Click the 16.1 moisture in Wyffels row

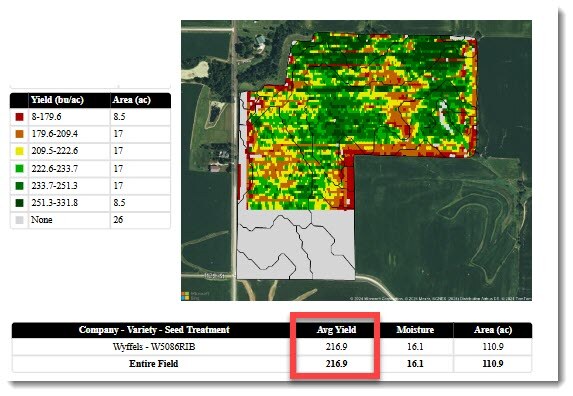click(x=415, y=347)
